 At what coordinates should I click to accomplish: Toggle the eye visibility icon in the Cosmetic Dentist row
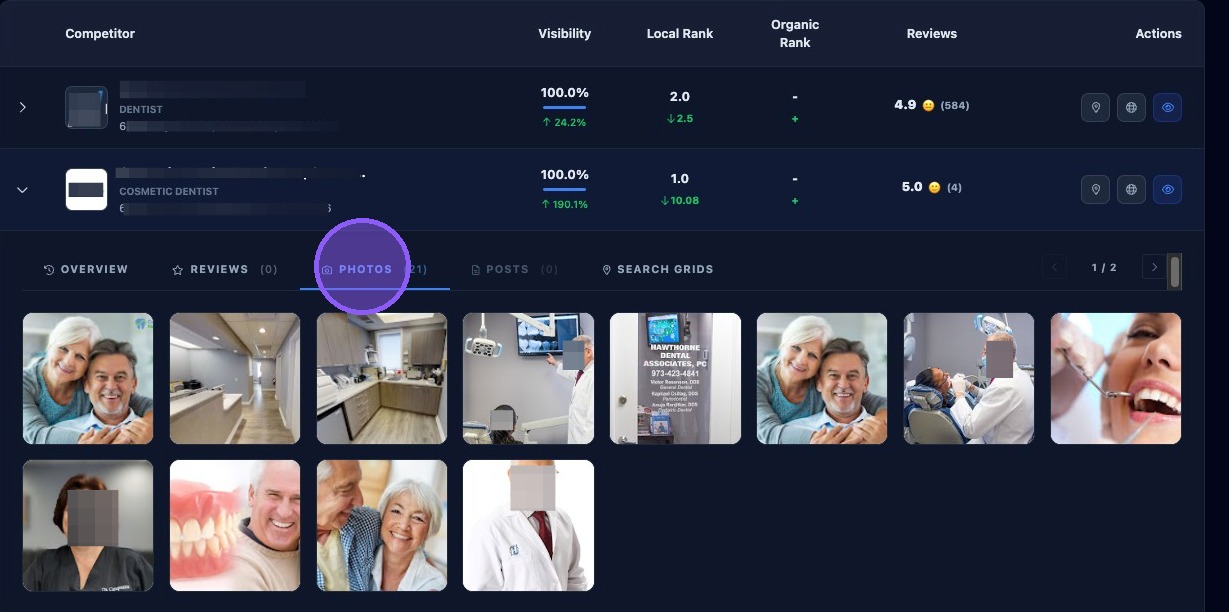point(1167,189)
